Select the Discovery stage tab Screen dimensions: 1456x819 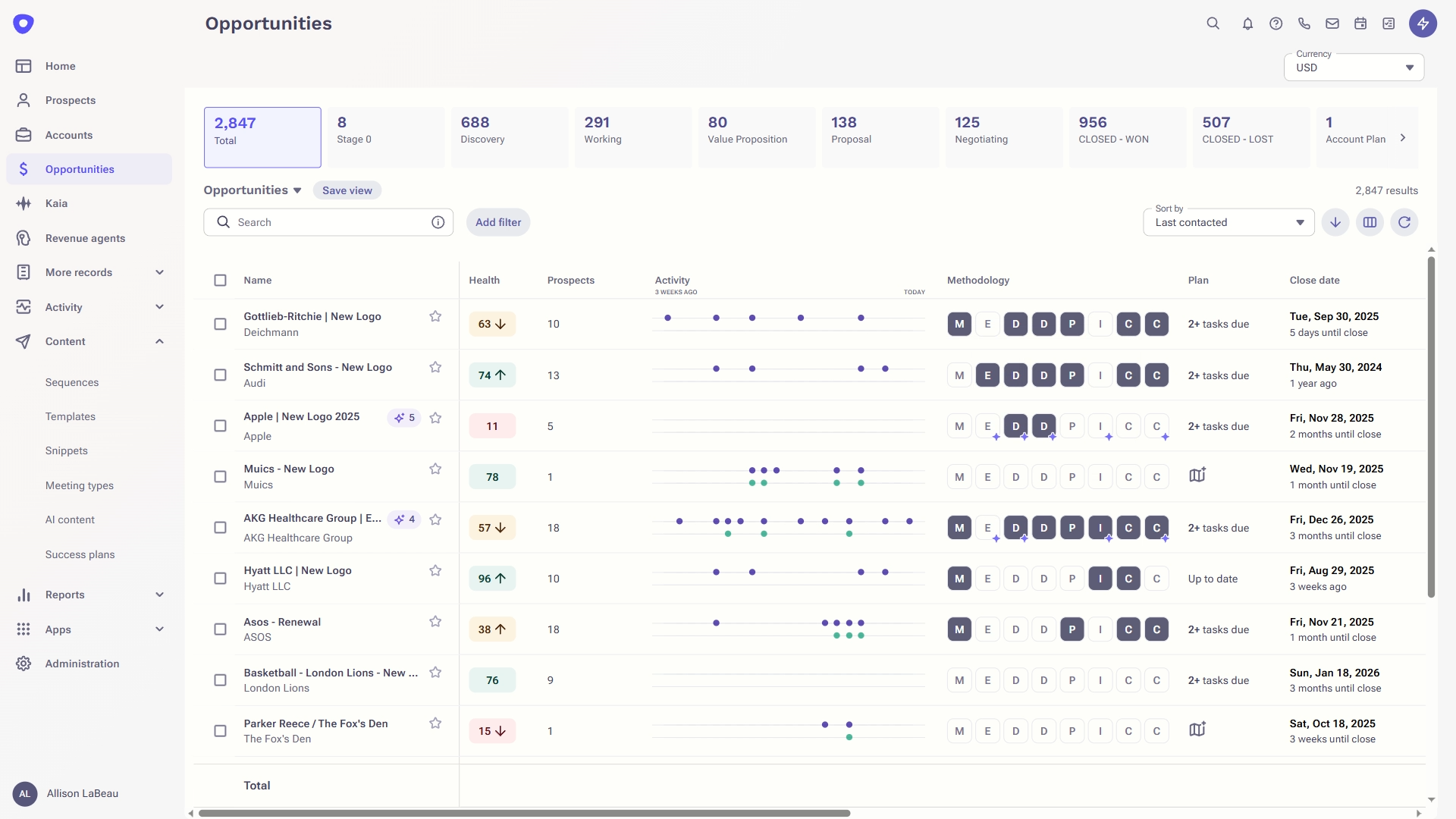tap(509, 137)
